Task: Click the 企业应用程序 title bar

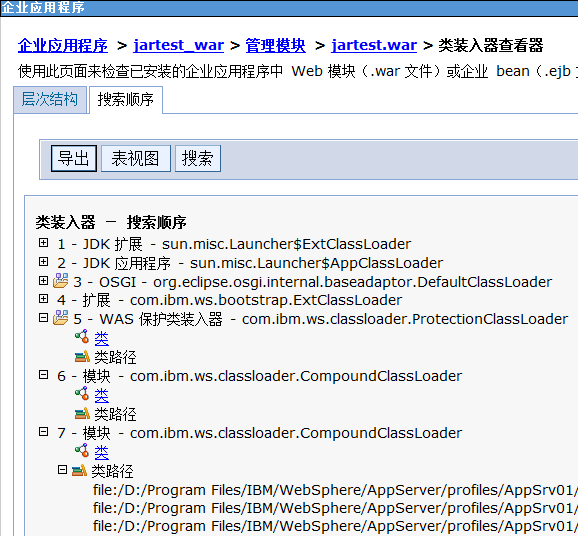Action: pos(289,8)
